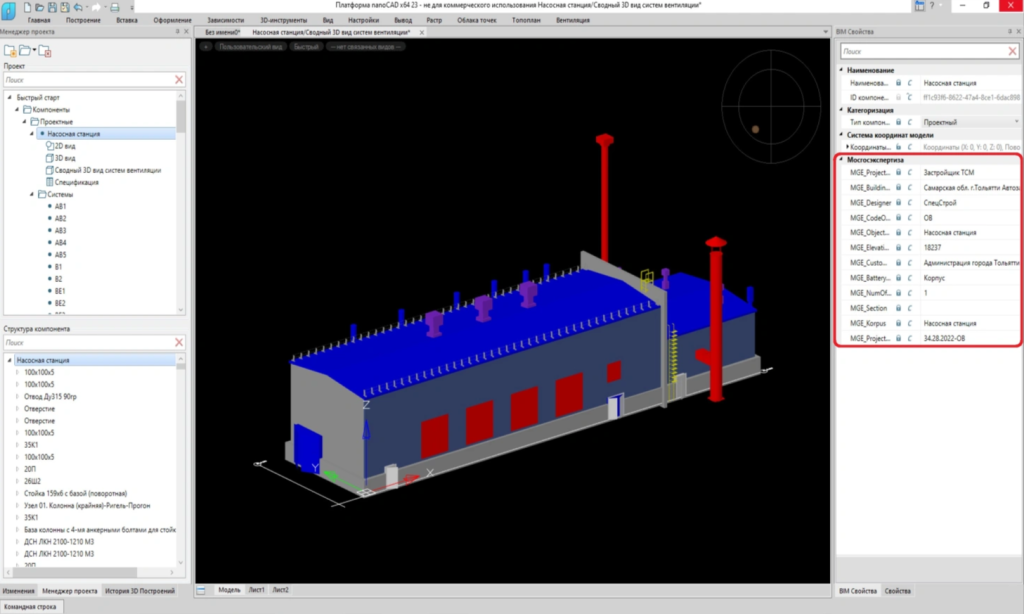Click the pin toggle on Менеджер проекта panel
Image resolution: width=1024 pixels, height=614 pixels.
[x=177, y=31]
